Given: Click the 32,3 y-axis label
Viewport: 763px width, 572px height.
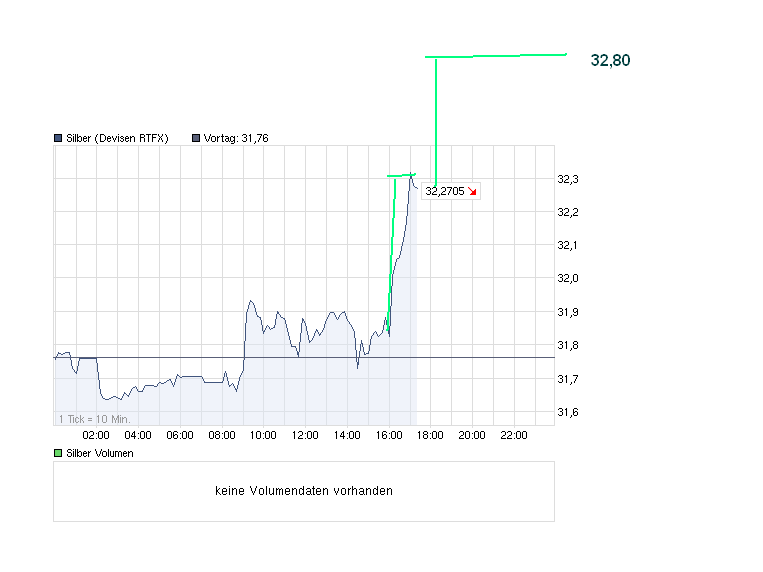Looking at the screenshot, I should click(568, 179).
